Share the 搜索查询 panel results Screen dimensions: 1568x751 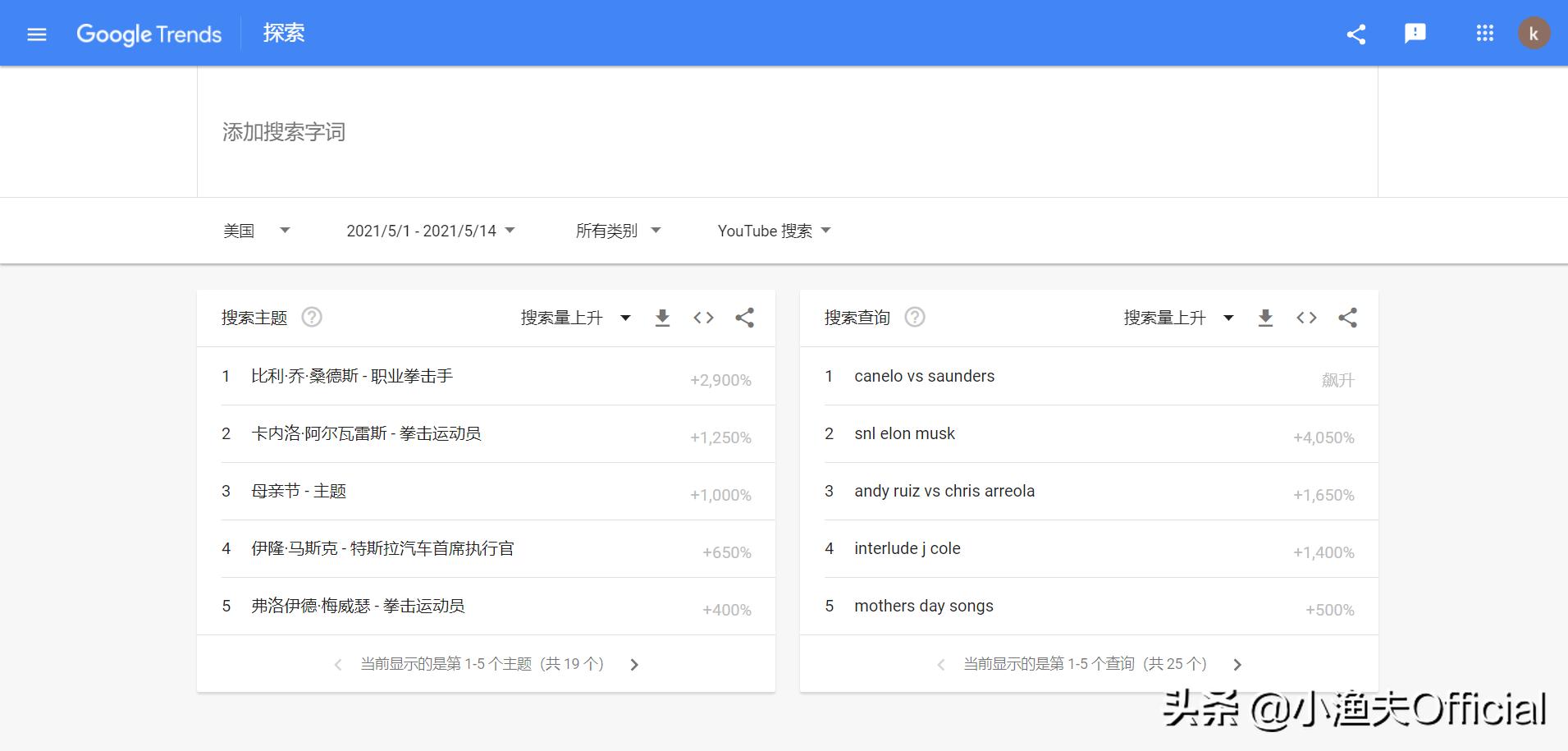tap(1349, 318)
